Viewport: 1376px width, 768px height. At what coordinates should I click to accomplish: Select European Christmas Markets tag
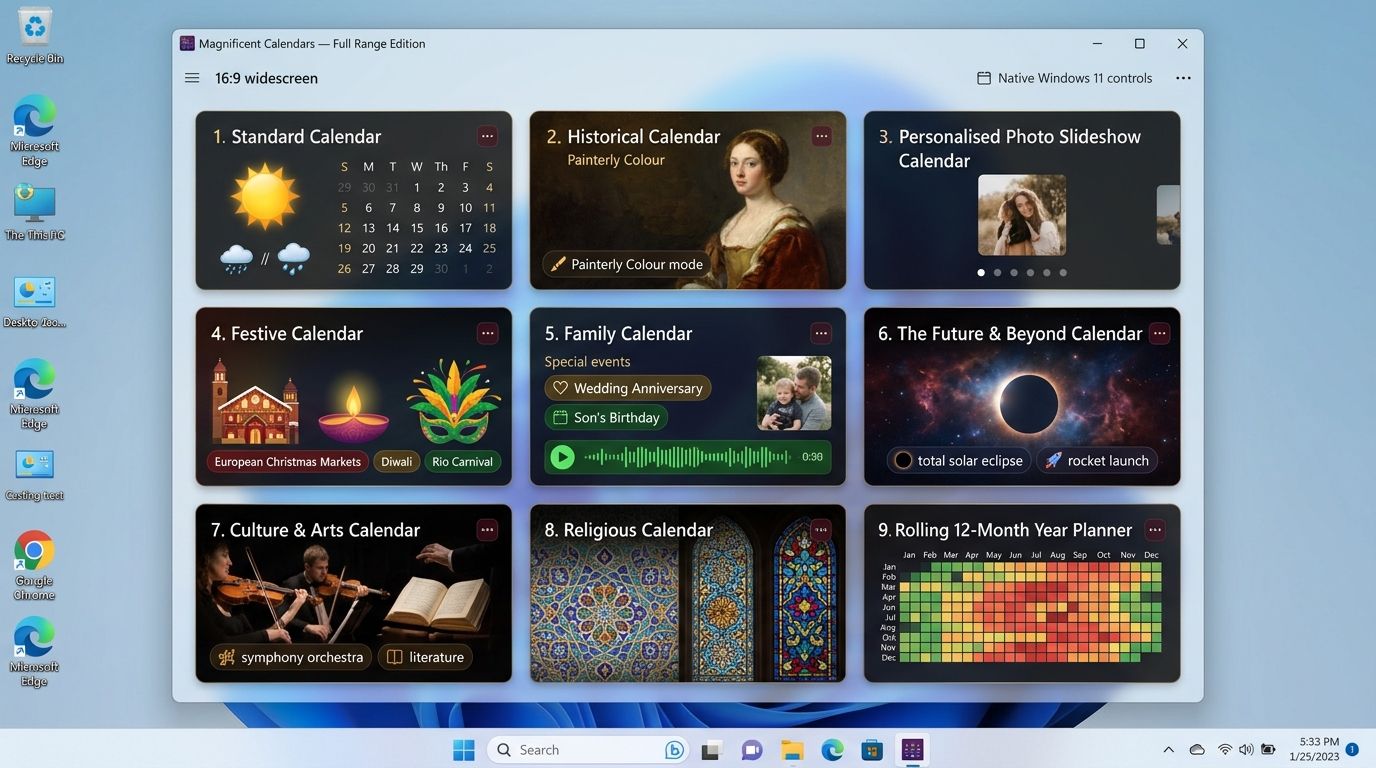(287, 462)
